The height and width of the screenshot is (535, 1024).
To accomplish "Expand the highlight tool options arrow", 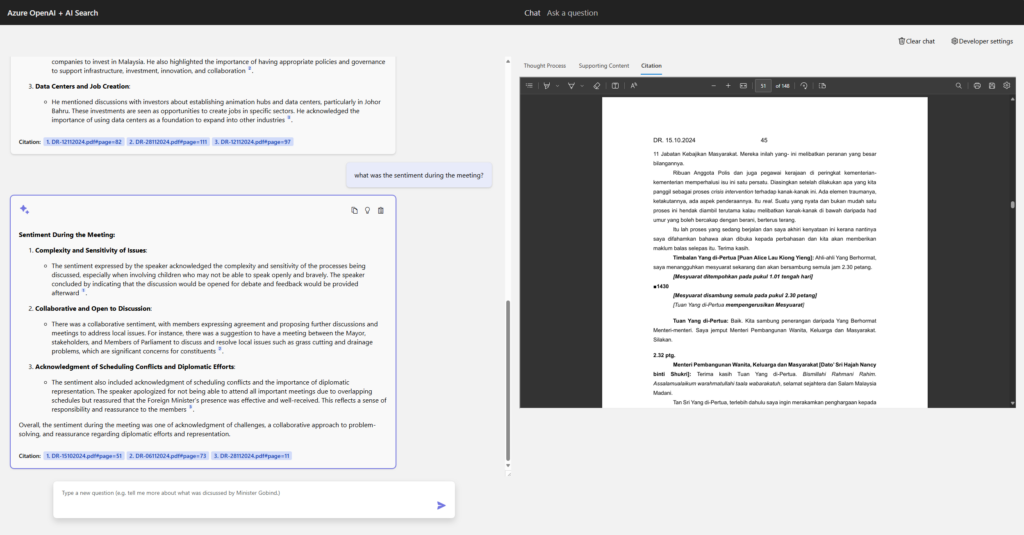I will click(x=557, y=86).
